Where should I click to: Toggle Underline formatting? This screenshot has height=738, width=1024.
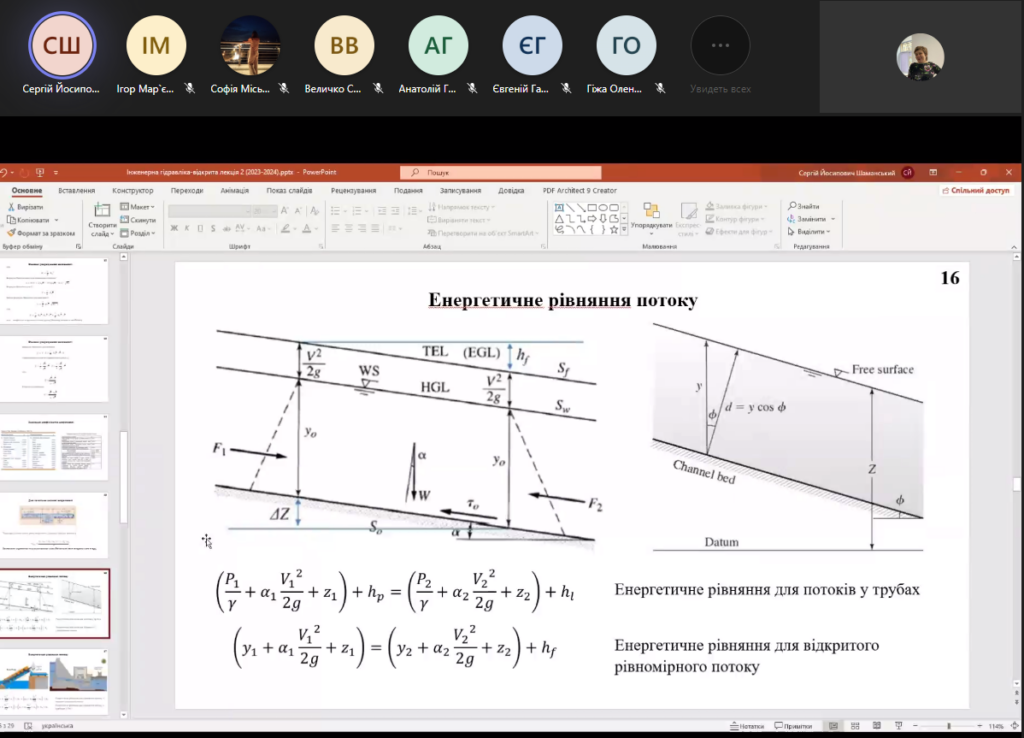coord(200,229)
